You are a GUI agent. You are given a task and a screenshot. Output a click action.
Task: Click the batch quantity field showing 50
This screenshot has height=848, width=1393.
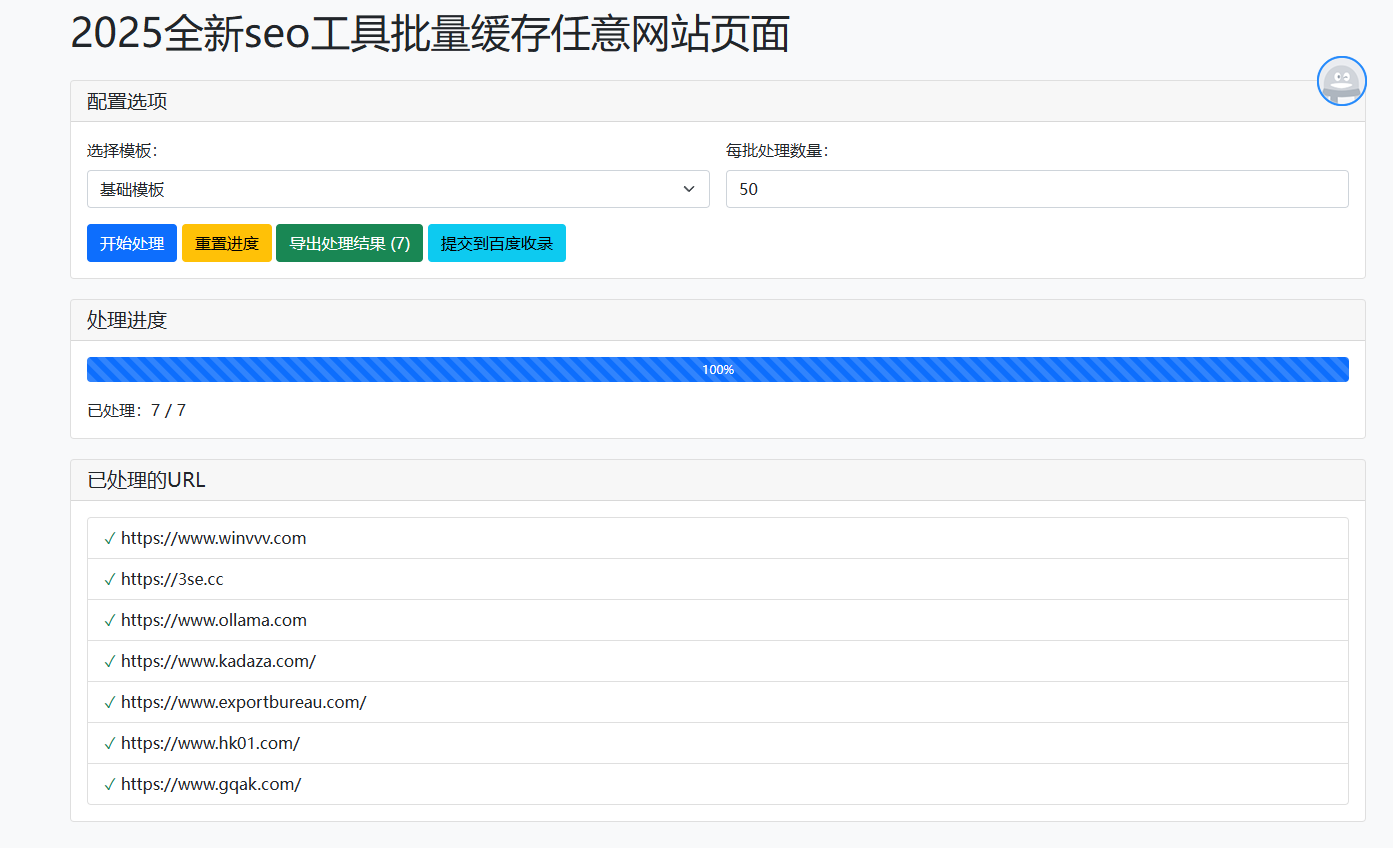point(1036,188)
